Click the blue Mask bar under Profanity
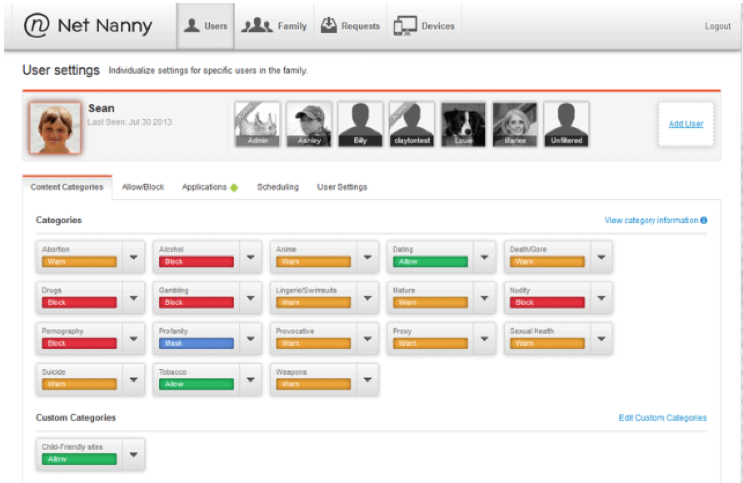Screen dimensions: 743x483 (x=196, y=343)
